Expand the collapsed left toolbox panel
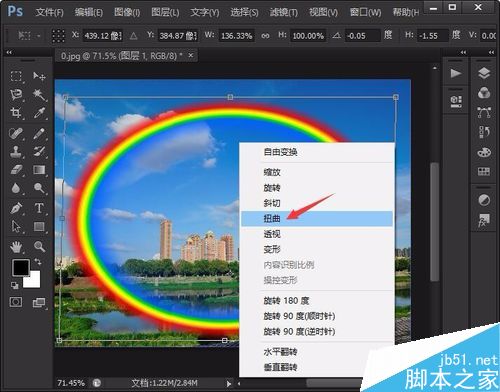500x392 pixels. point(9,52)
